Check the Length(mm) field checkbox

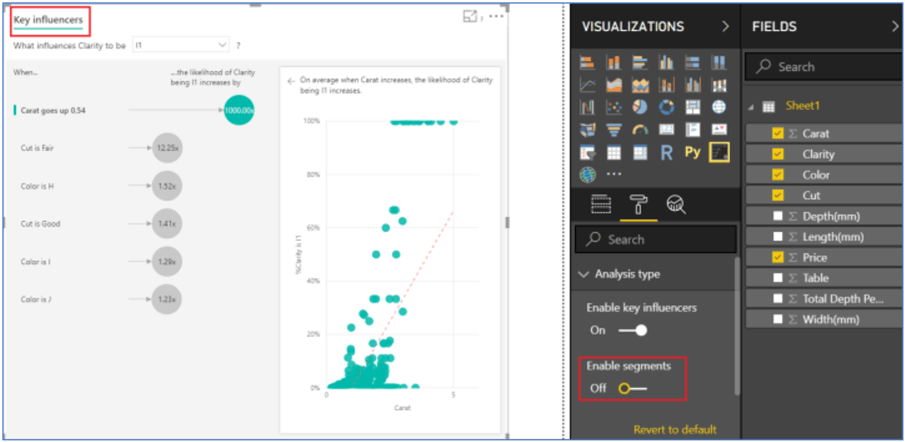pos(778,237)
